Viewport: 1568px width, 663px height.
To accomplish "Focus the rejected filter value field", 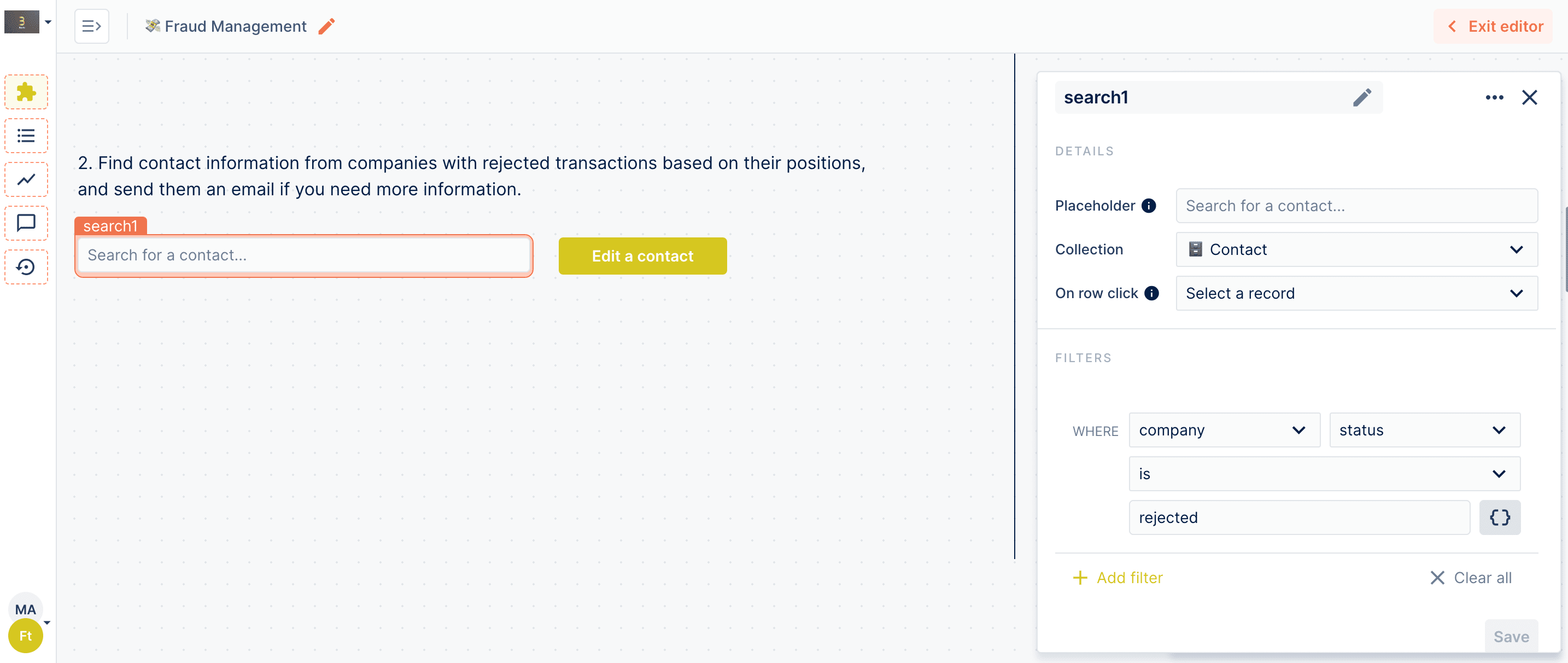I will point(1298,517).
